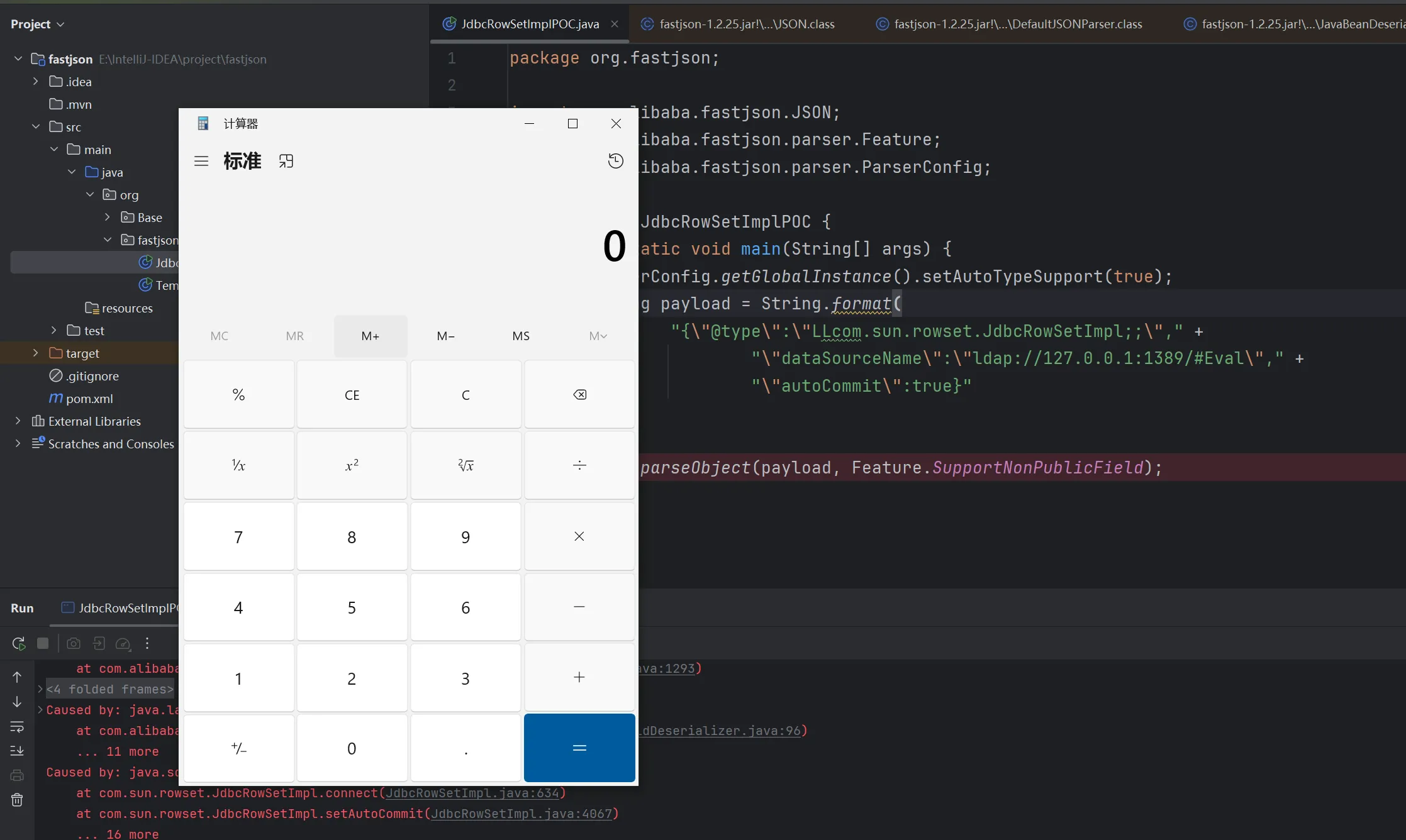Click the Clear All trash icon

(17, 800)
